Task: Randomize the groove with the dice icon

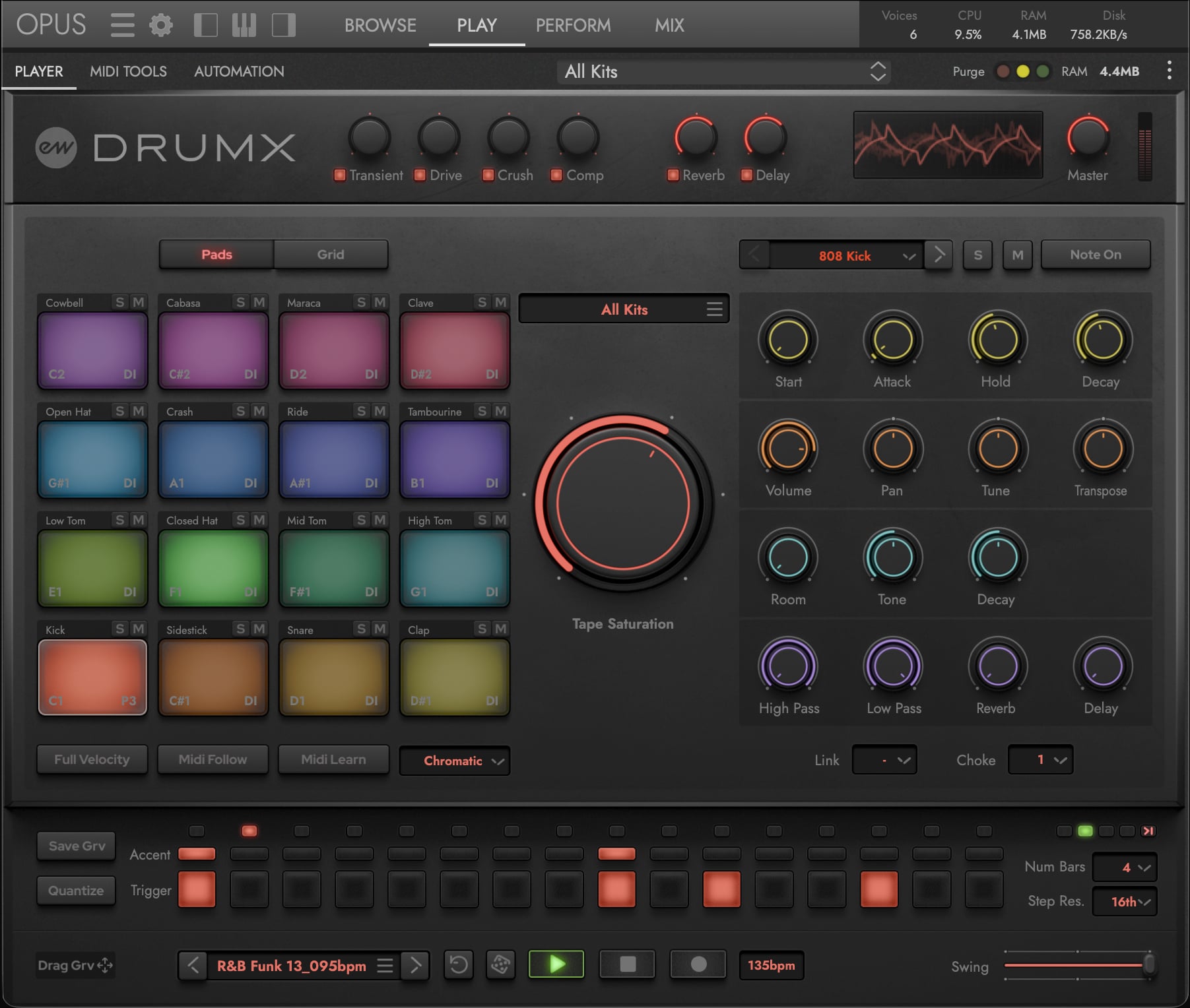Action: pos(501,965)
